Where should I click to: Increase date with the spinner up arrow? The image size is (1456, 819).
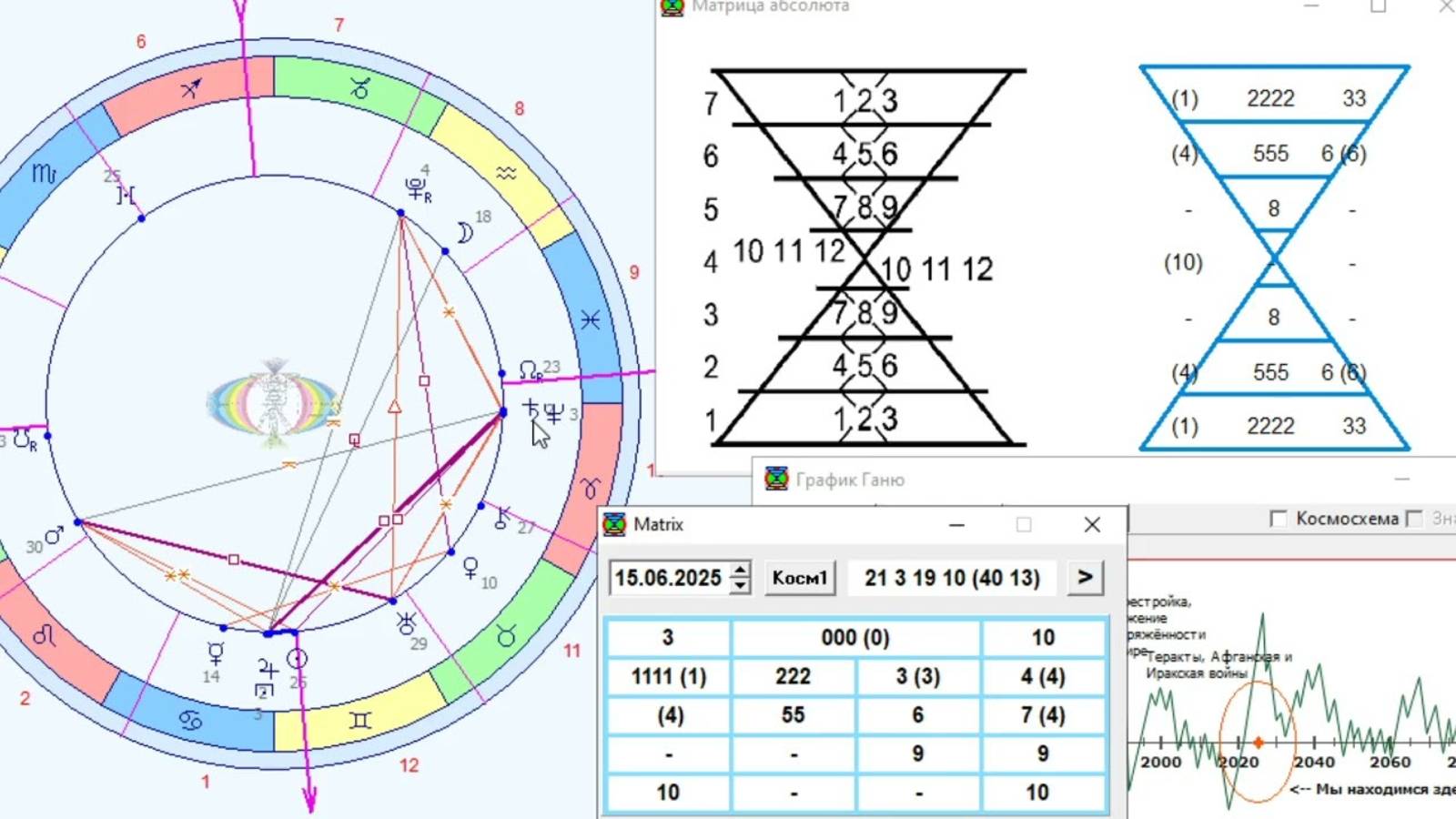coord(741,570)
